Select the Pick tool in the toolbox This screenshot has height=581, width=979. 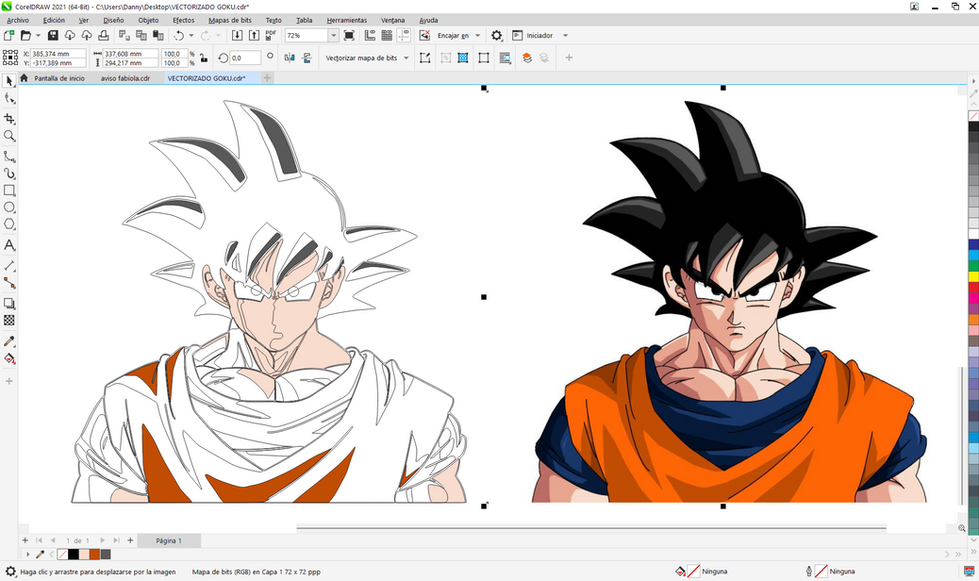tap(9, 81)
